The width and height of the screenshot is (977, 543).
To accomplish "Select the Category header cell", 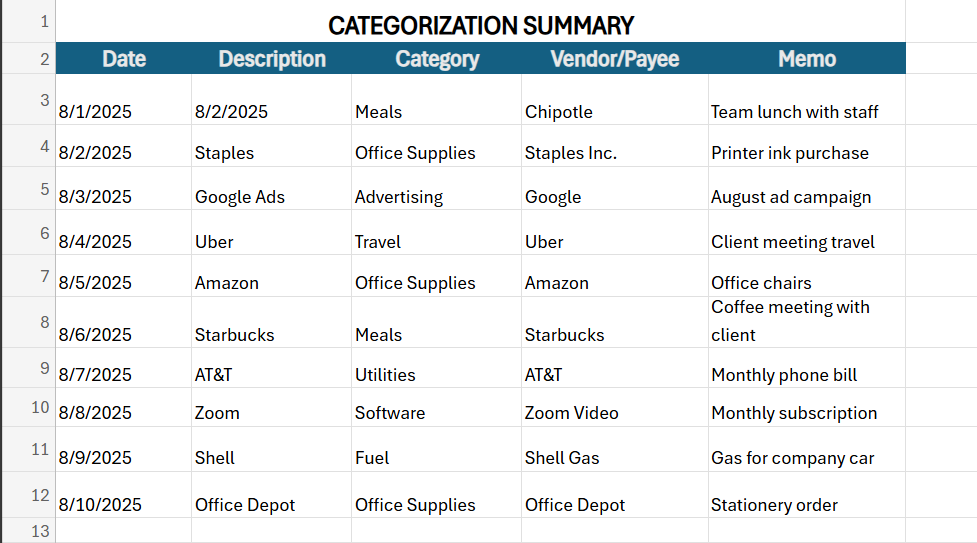I will click(x=437, y=59).
